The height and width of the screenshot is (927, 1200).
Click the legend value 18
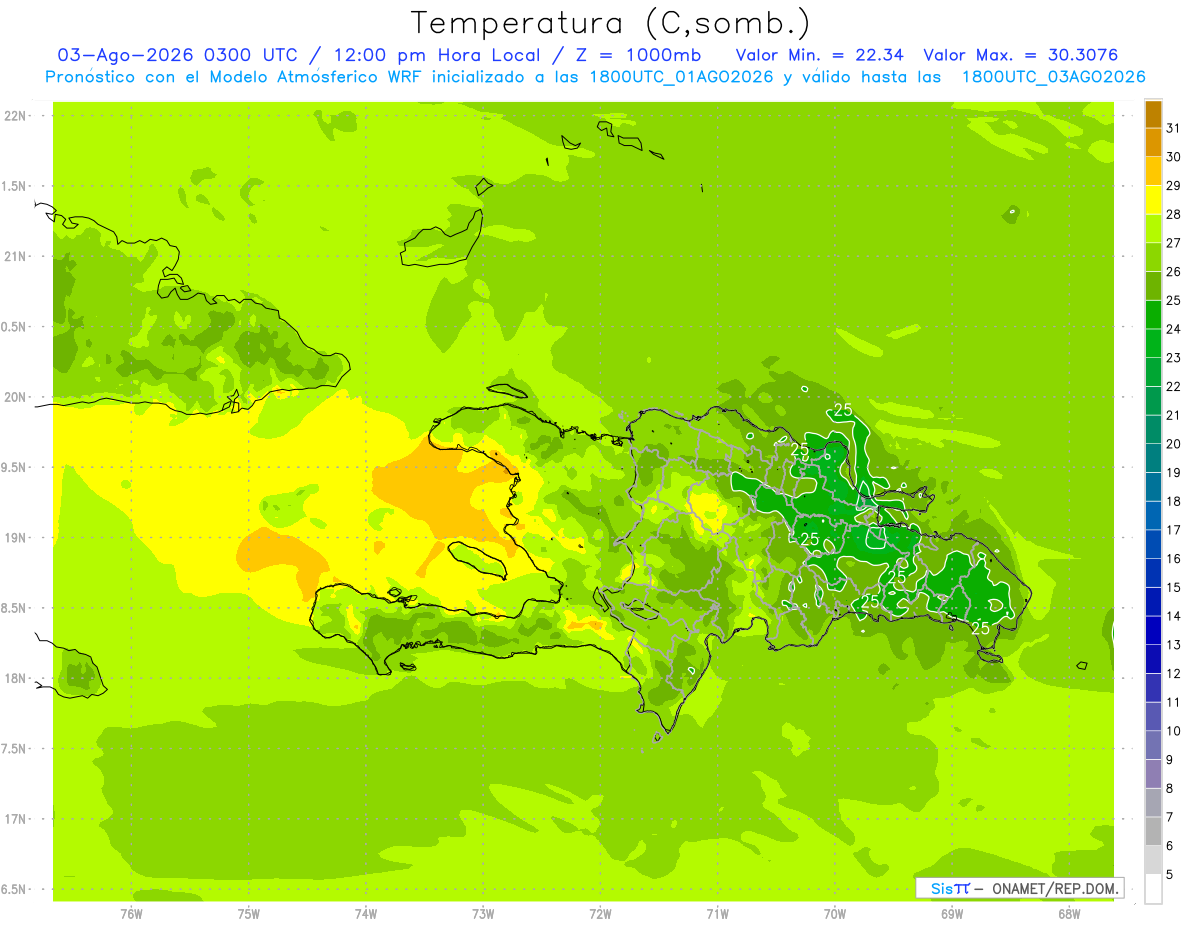coord(1173,501)
